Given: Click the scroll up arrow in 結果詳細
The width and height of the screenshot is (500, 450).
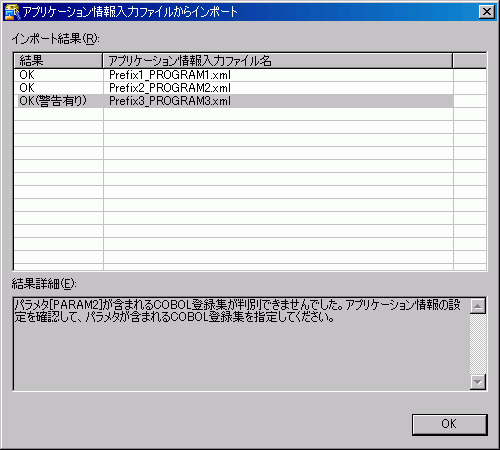Looking at the screenshot, I should pos(478,306).
